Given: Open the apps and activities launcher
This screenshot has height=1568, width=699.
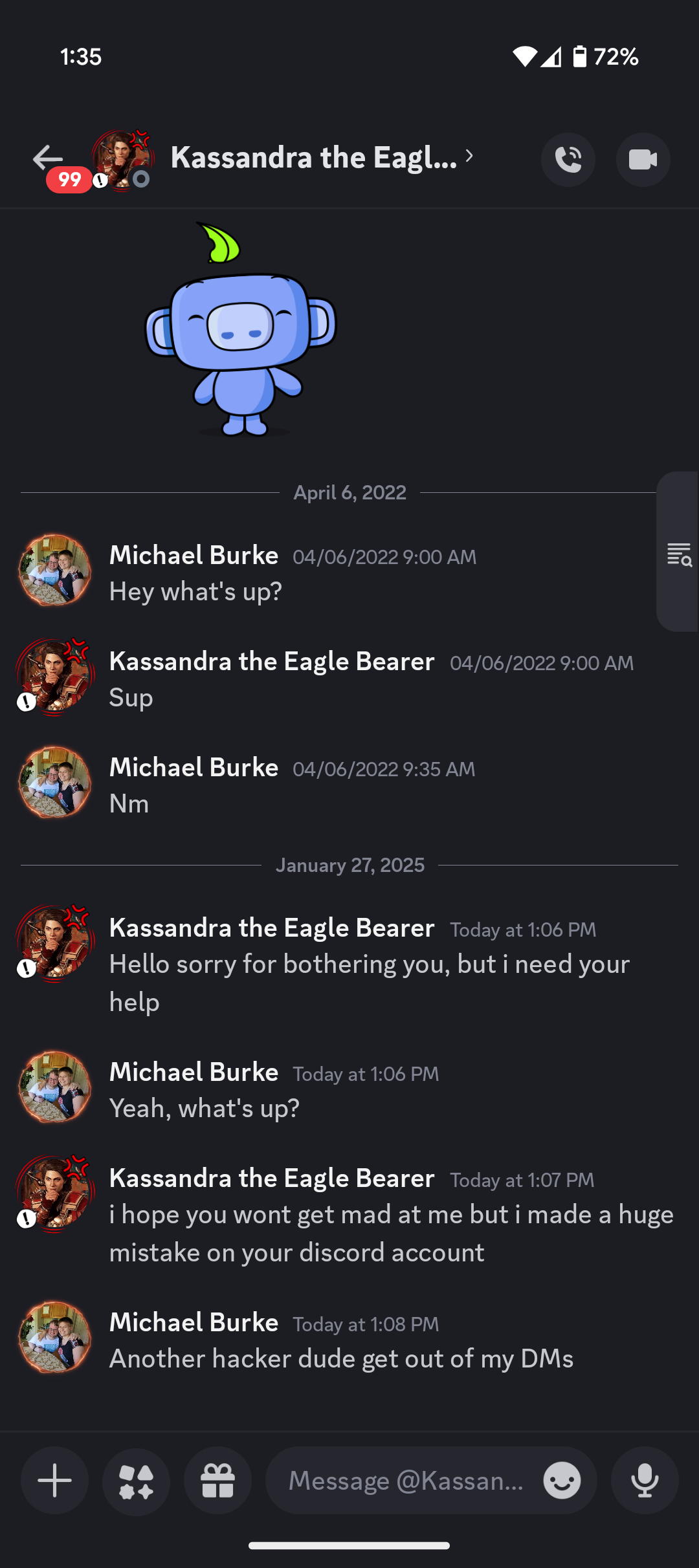Looking at the screenshot, I should coord(137,1481).
